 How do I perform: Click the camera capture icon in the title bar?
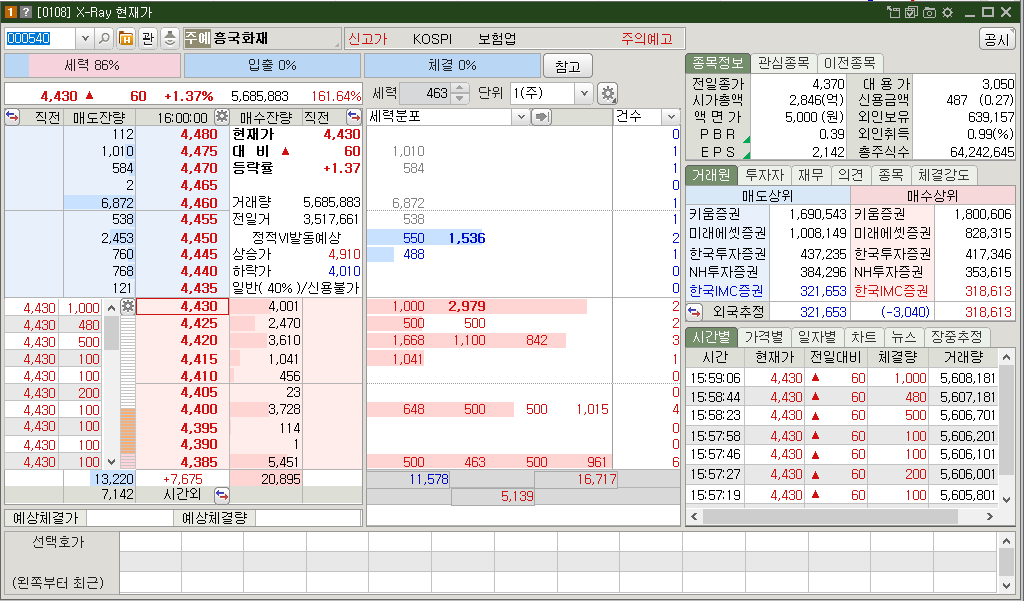(929, 12)
